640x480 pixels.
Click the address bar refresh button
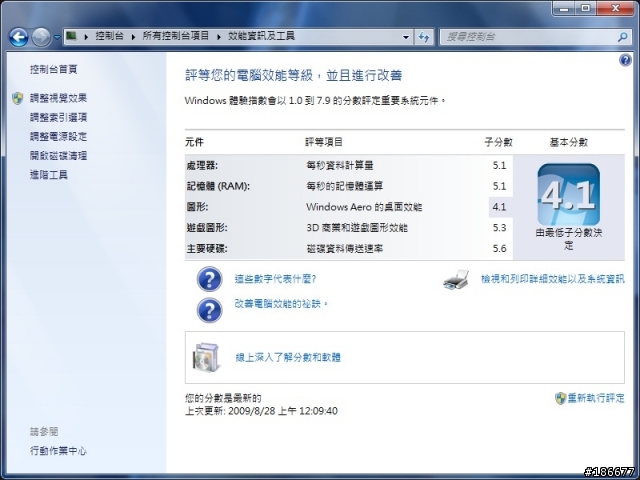click(424, 37)
